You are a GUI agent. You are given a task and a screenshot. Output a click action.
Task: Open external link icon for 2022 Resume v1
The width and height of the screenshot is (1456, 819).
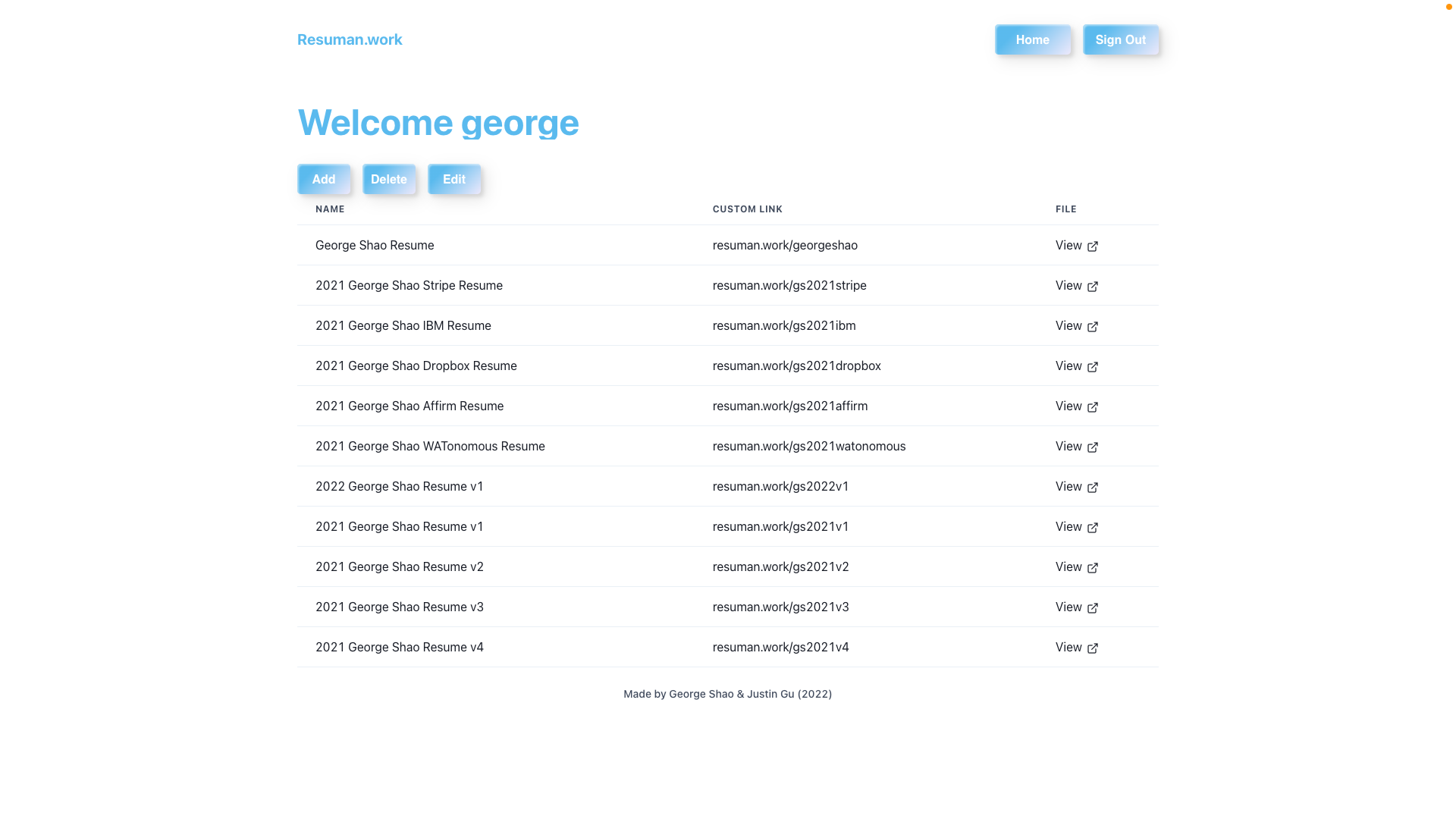pos(1092,488)
